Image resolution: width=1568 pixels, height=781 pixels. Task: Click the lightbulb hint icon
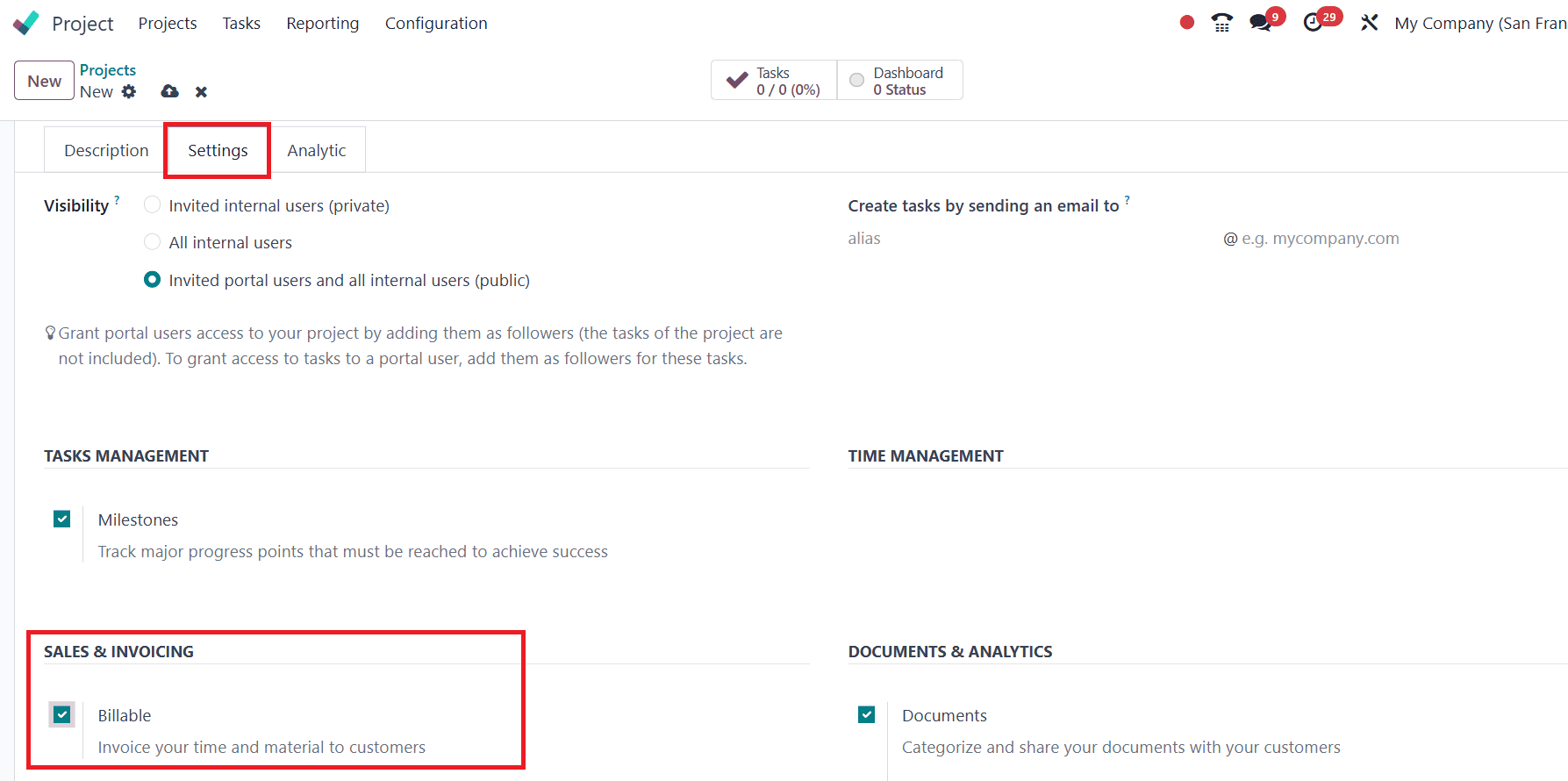coord(50,333)
